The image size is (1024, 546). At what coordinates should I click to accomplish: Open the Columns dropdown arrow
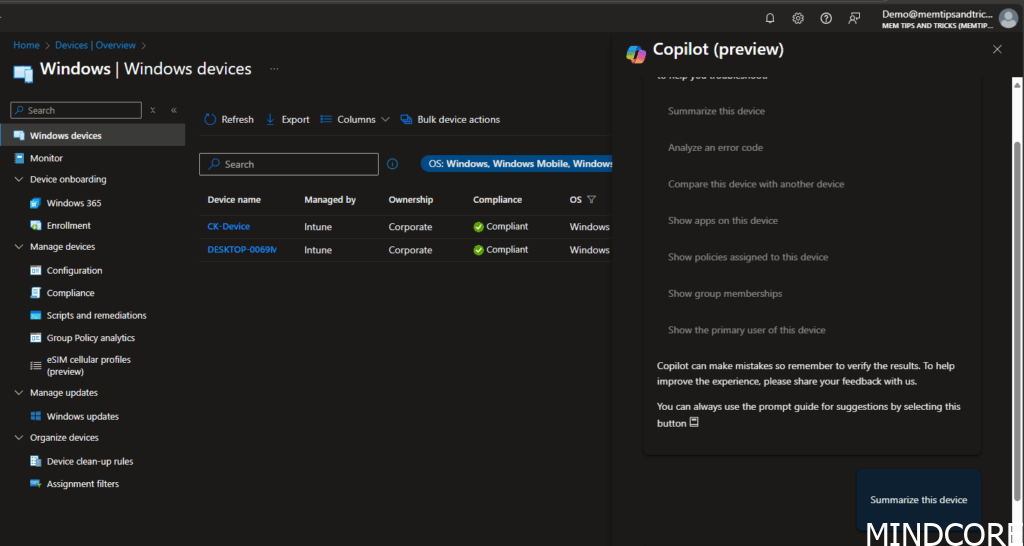(x=385, y=120)
